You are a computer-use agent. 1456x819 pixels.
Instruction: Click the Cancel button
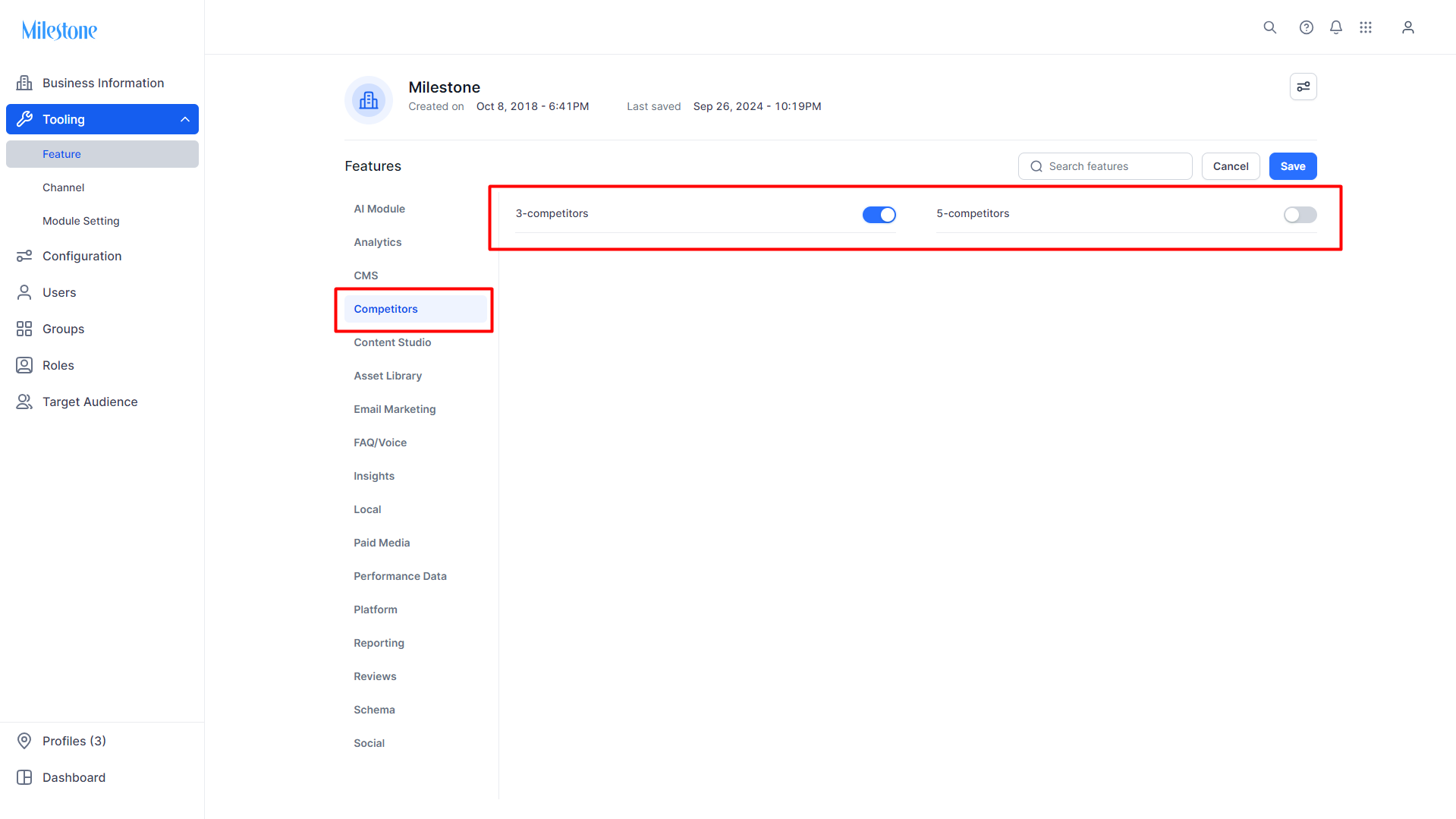click(x=1231, y=166)
